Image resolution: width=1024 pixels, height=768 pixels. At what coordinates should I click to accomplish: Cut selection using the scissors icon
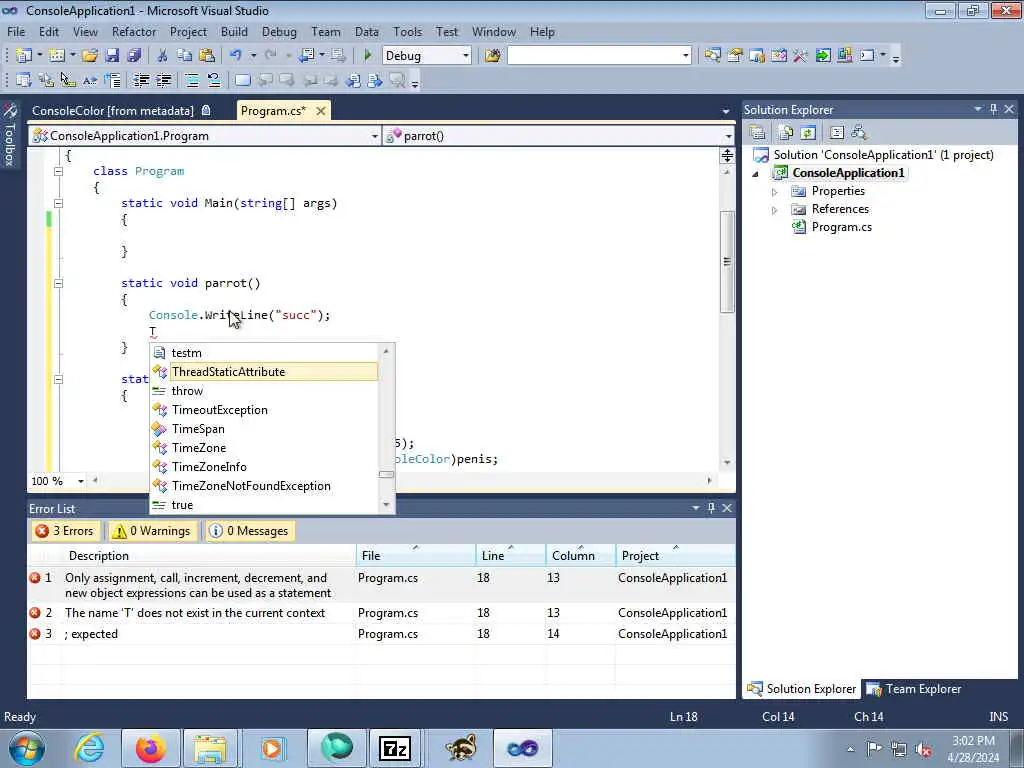point(162,56)
